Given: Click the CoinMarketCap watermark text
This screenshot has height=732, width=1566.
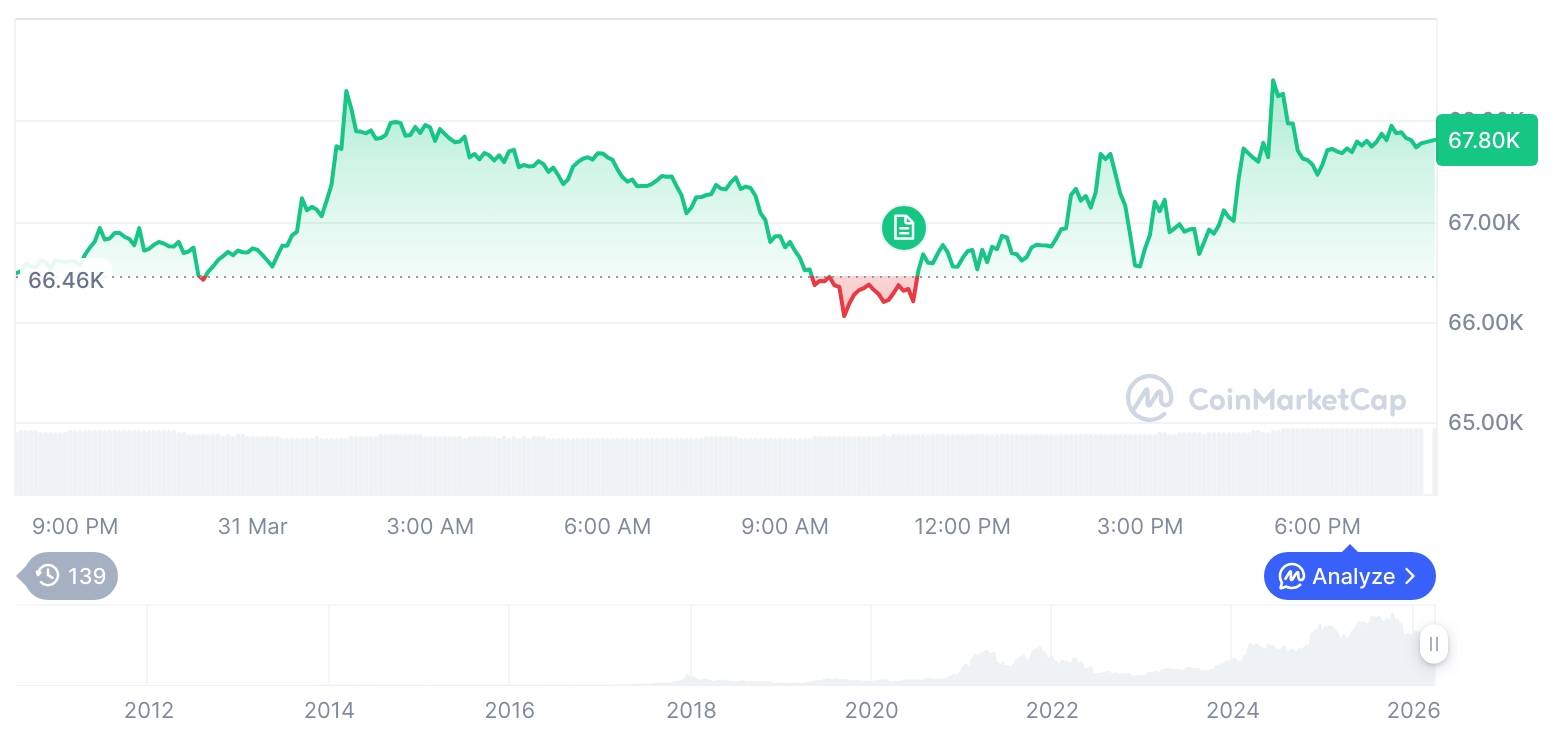Looking at the screenshot, I should point(1296,400).
